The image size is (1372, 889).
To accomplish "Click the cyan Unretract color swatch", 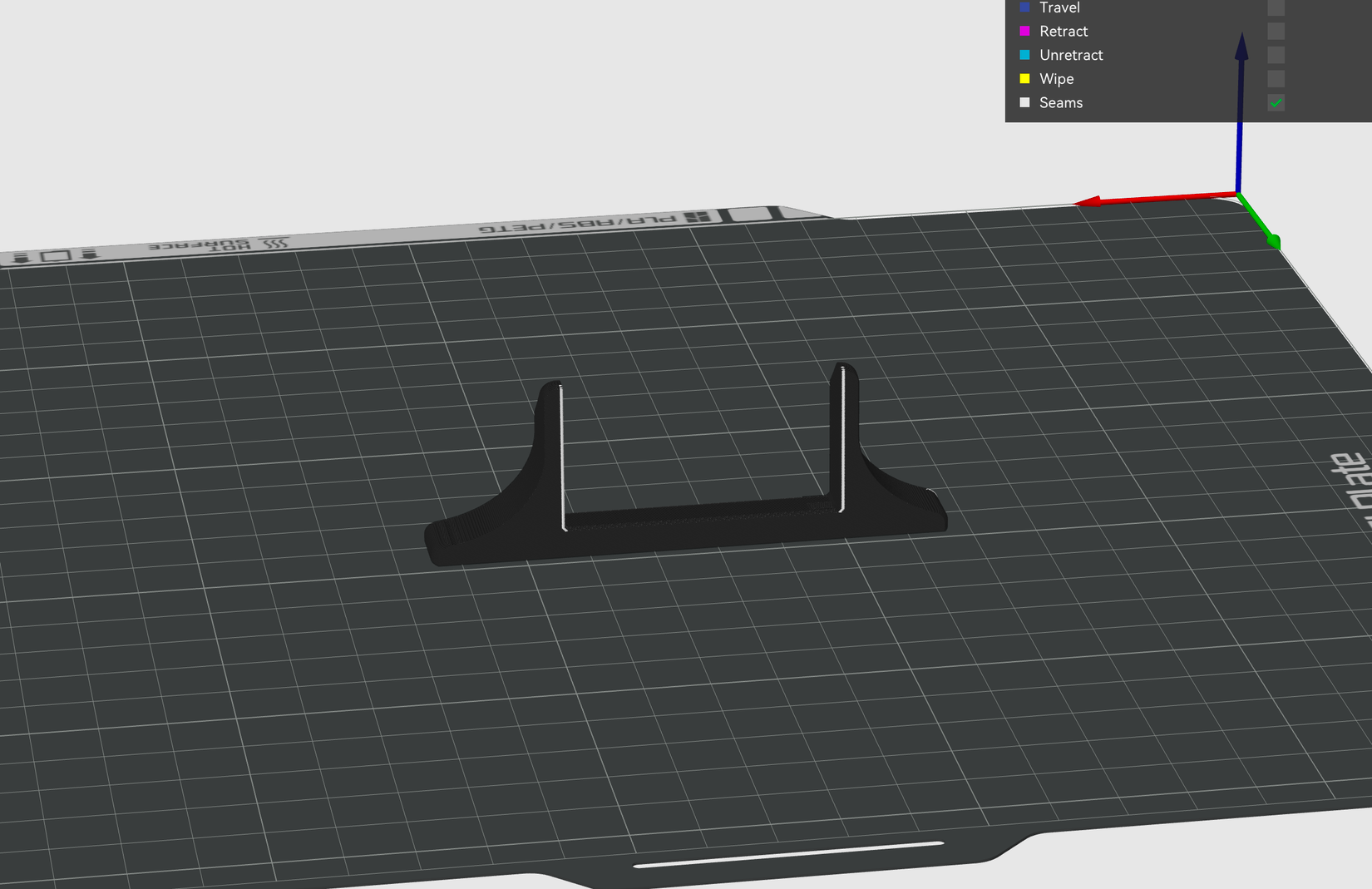I will [1024, 55].
